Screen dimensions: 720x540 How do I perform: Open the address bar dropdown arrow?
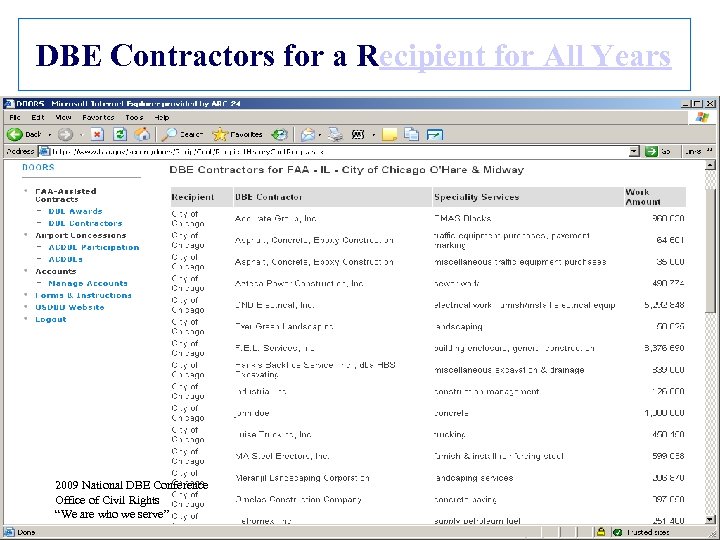click(x=634, y=151)
